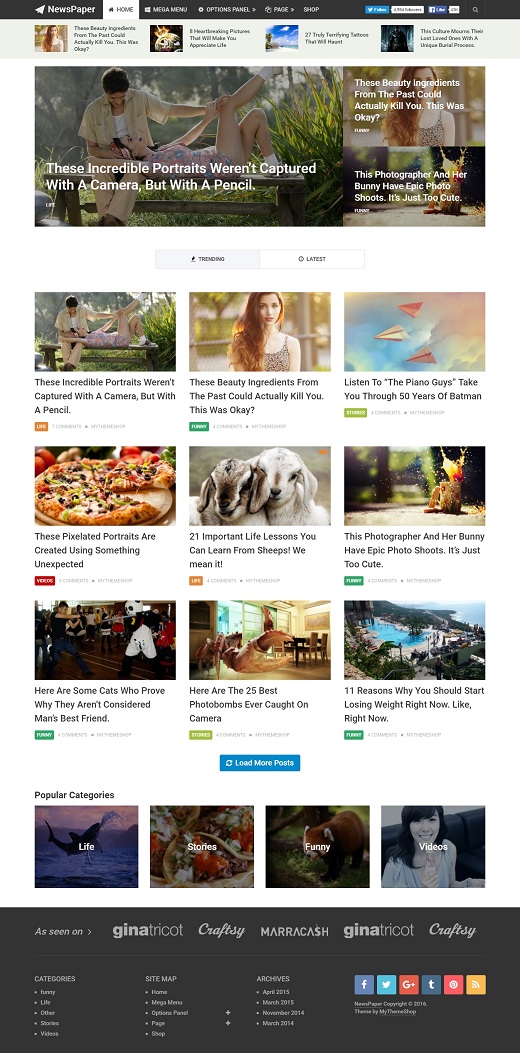Click the Google Plus footer icon

[408, 985]
